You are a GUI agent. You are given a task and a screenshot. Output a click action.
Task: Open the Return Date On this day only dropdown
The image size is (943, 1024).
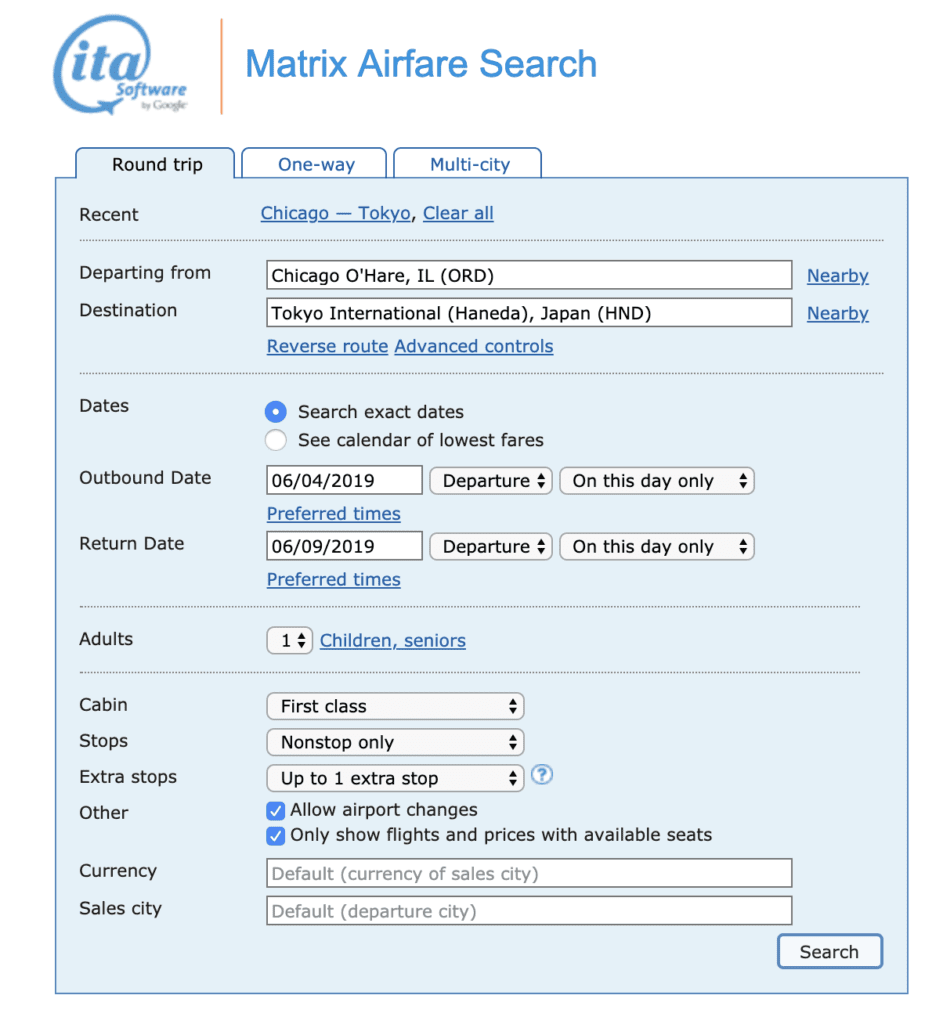[x=656, y=546]
